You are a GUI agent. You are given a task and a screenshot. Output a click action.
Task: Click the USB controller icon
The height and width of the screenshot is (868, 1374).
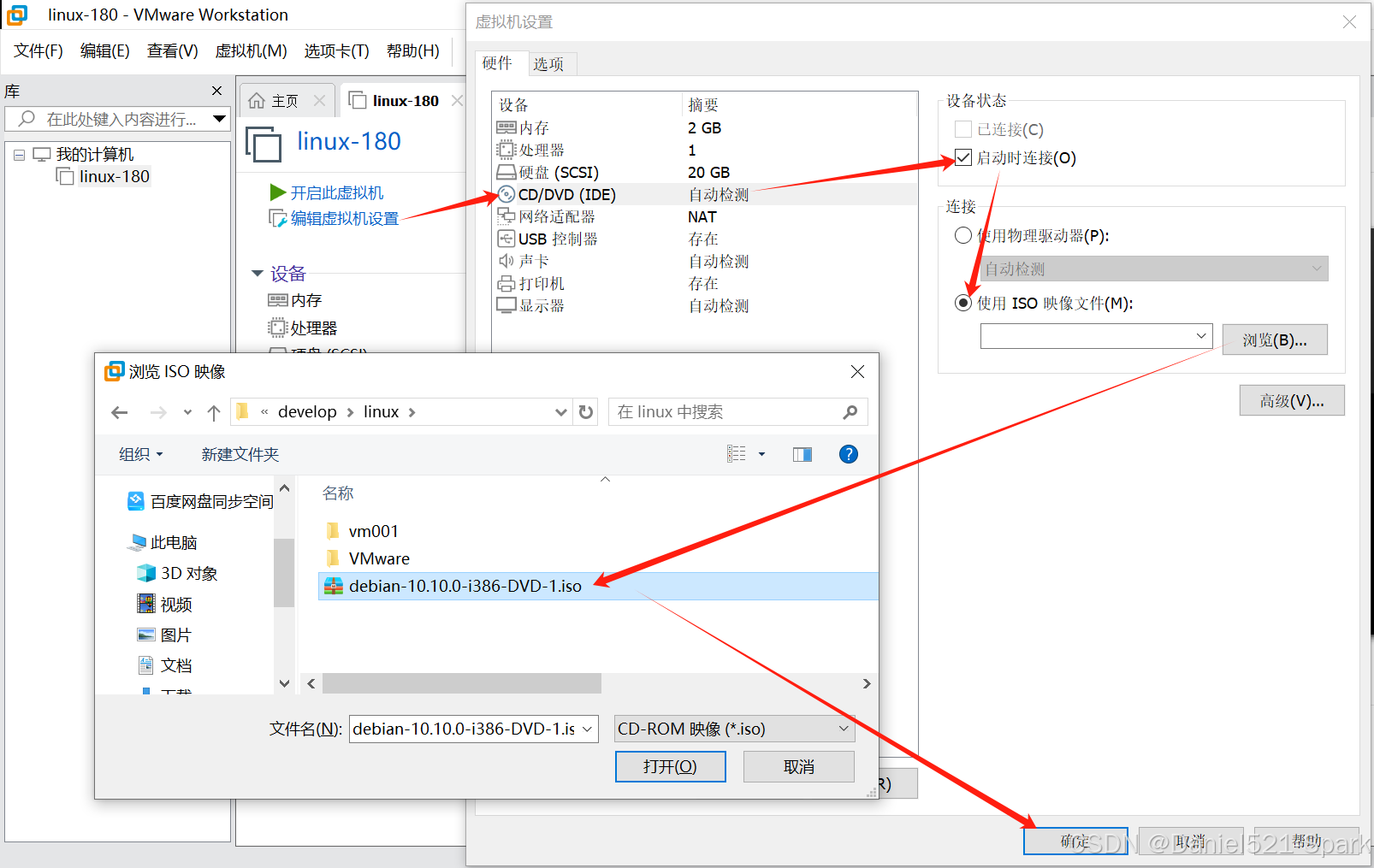pyautogui.click(x=506, y=239)
